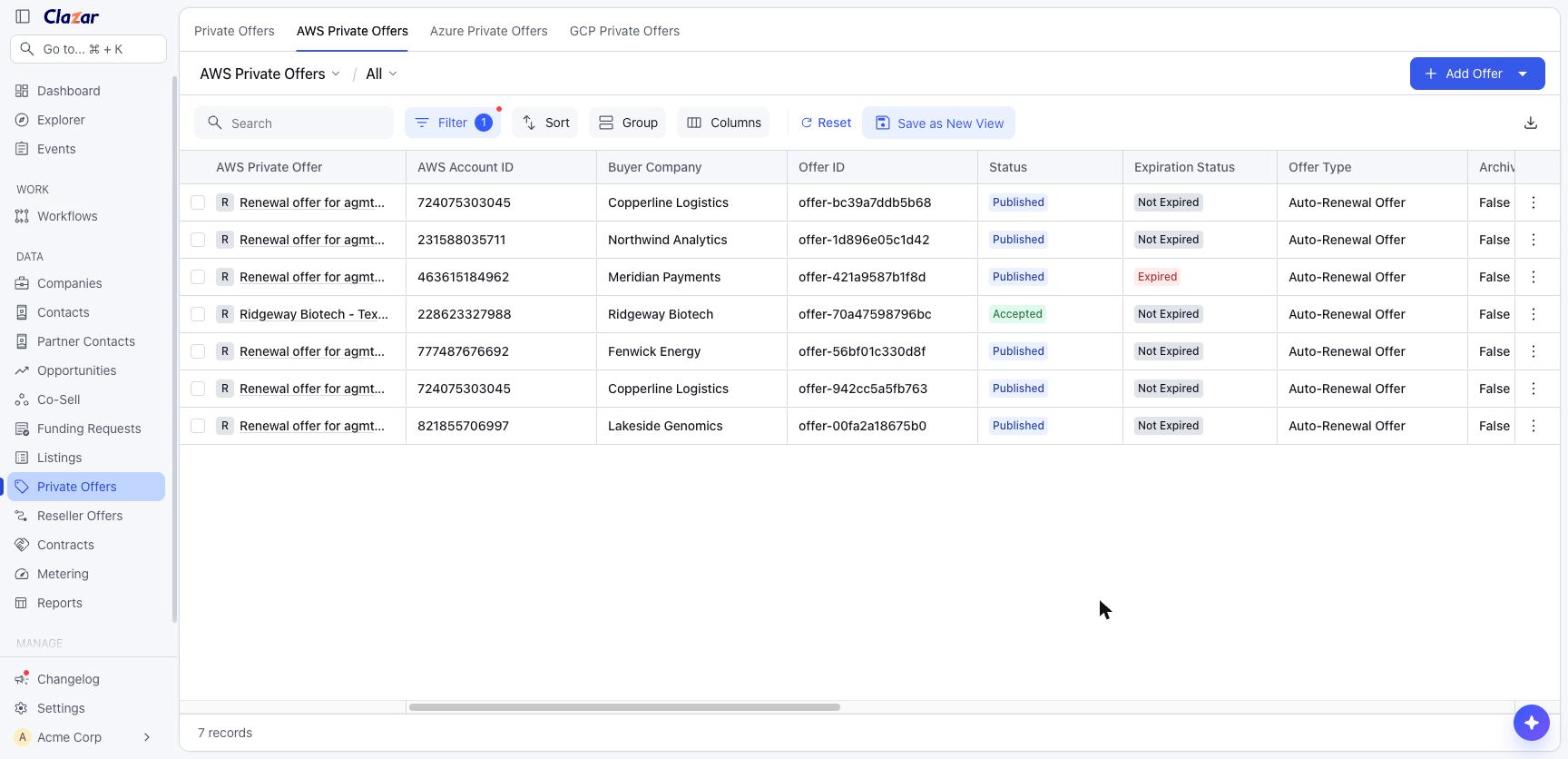Tick the Fenwick Energy row checkbox
1568x759 pixels.
198,352
